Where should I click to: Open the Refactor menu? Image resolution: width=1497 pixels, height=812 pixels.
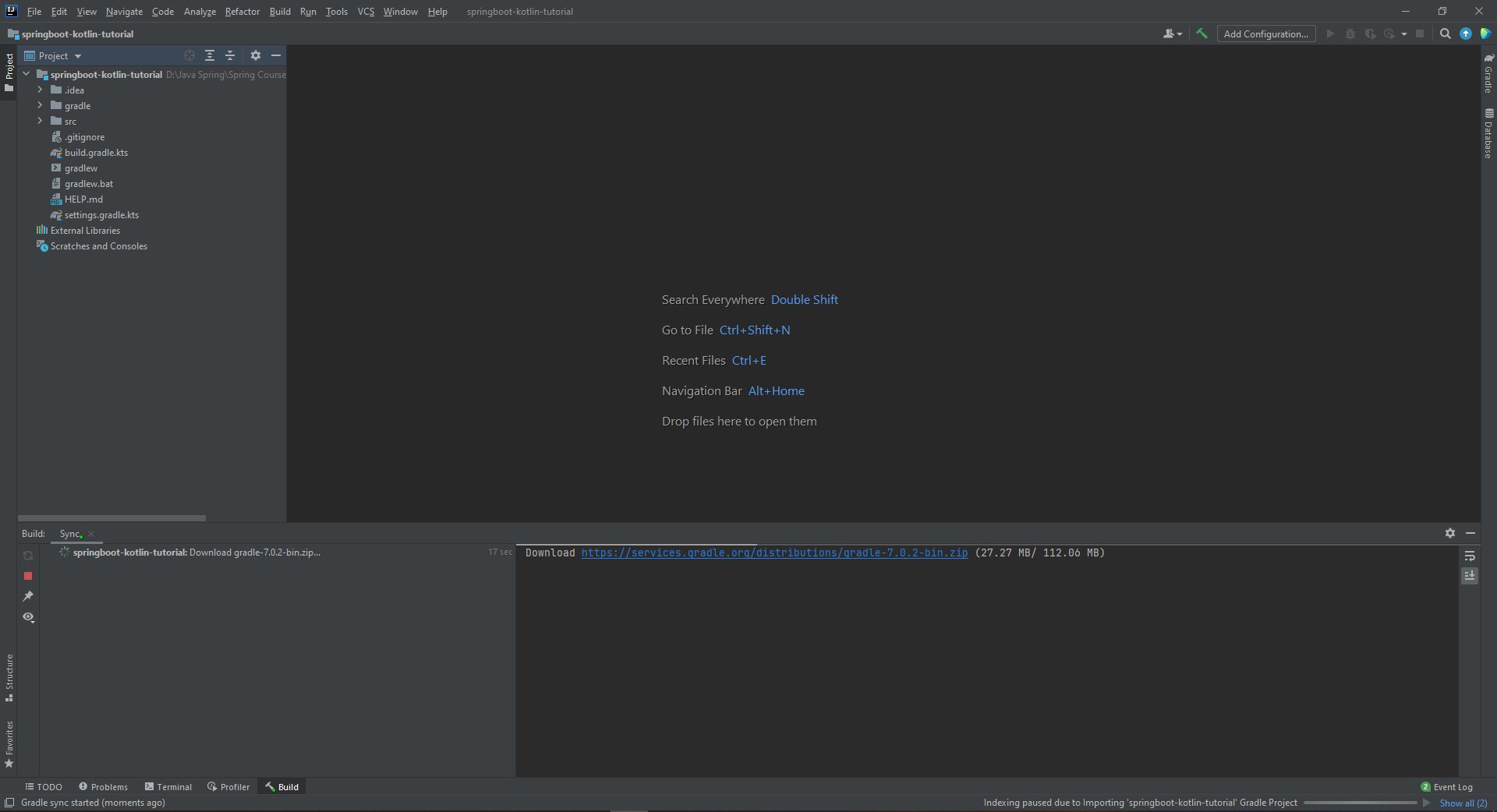coord(242,12)
